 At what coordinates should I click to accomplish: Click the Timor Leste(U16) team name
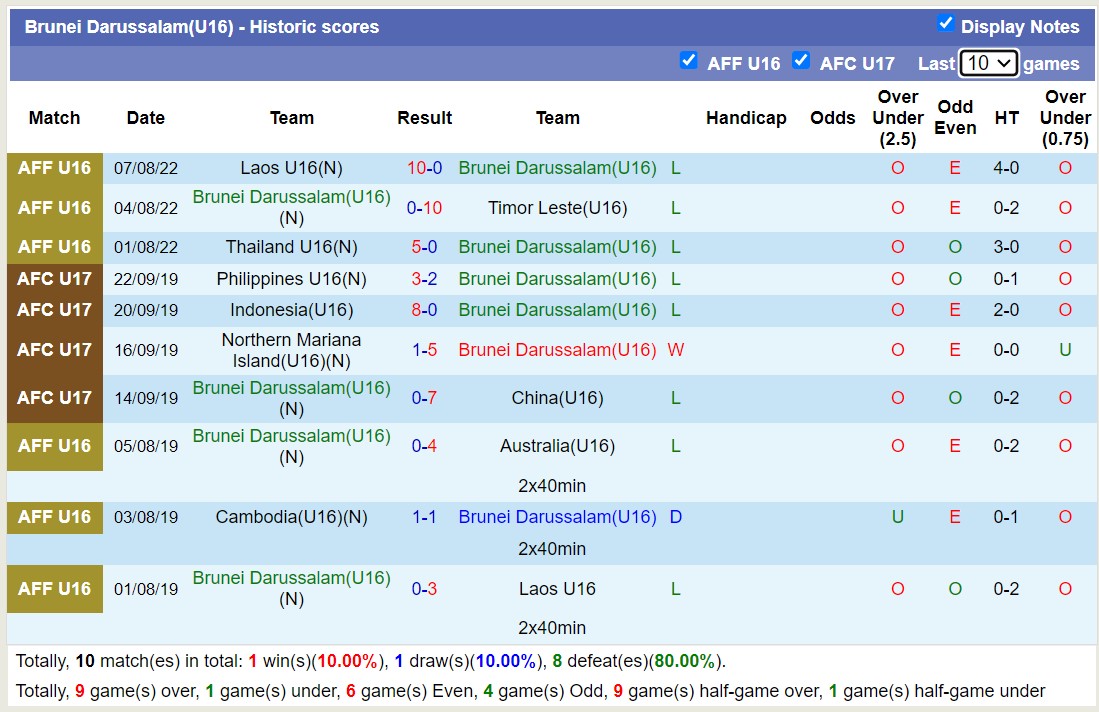[x=557, y=208]
